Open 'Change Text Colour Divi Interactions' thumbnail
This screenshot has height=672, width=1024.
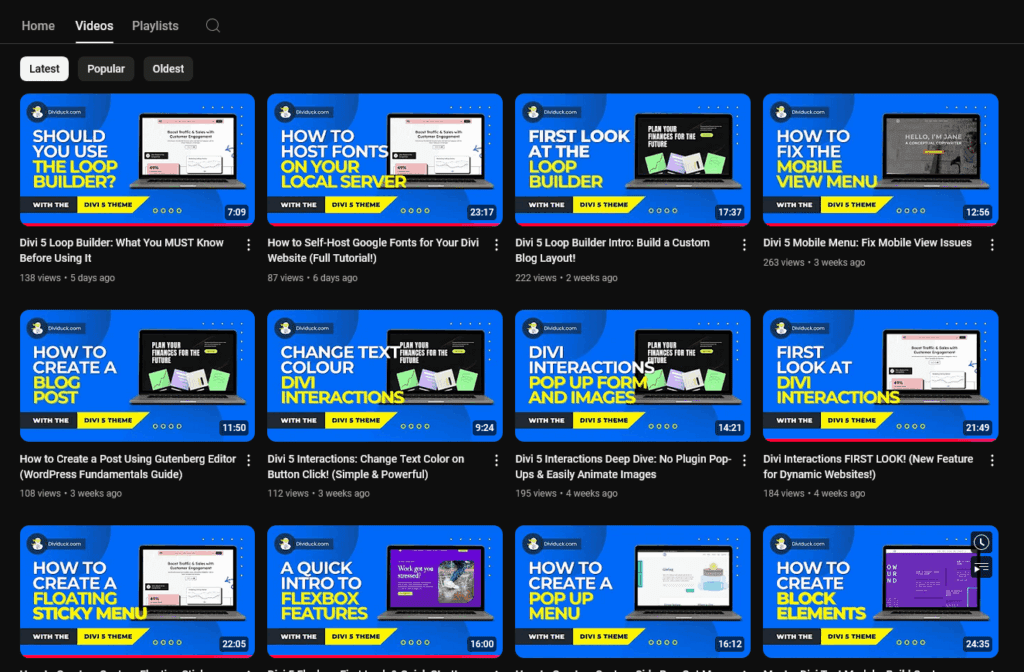(385, 376)
